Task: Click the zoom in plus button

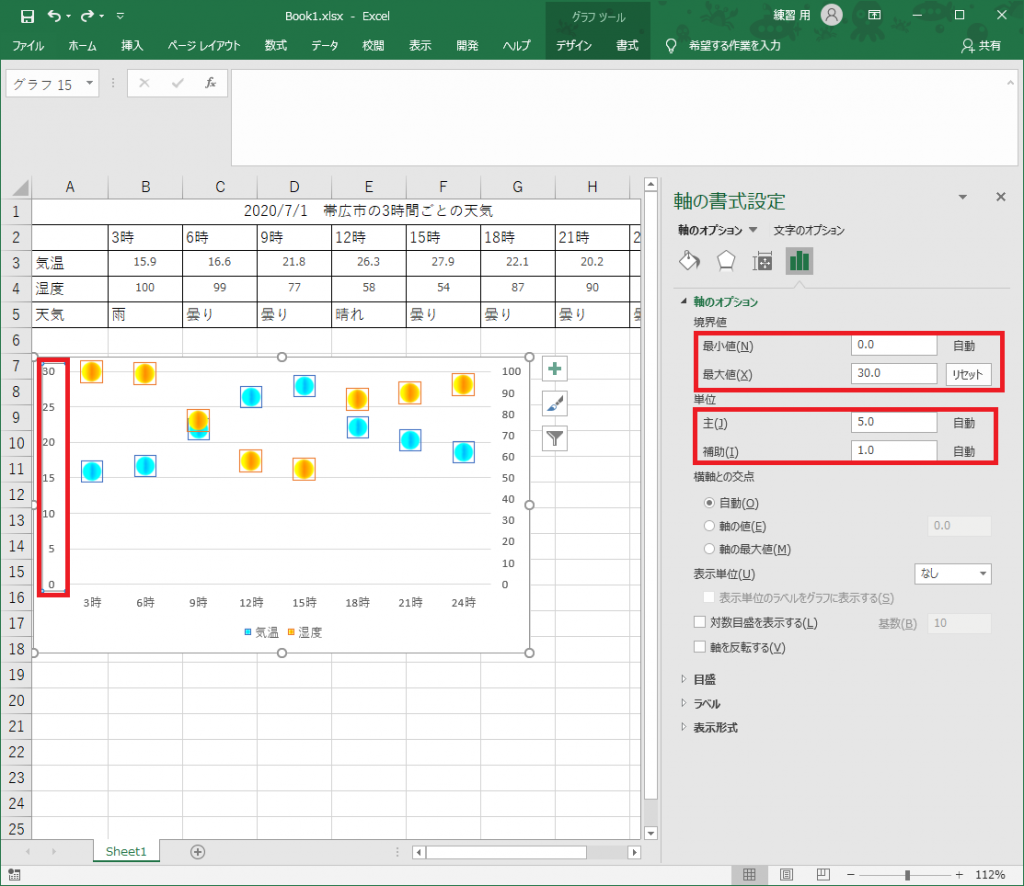Action: point(959,874)
